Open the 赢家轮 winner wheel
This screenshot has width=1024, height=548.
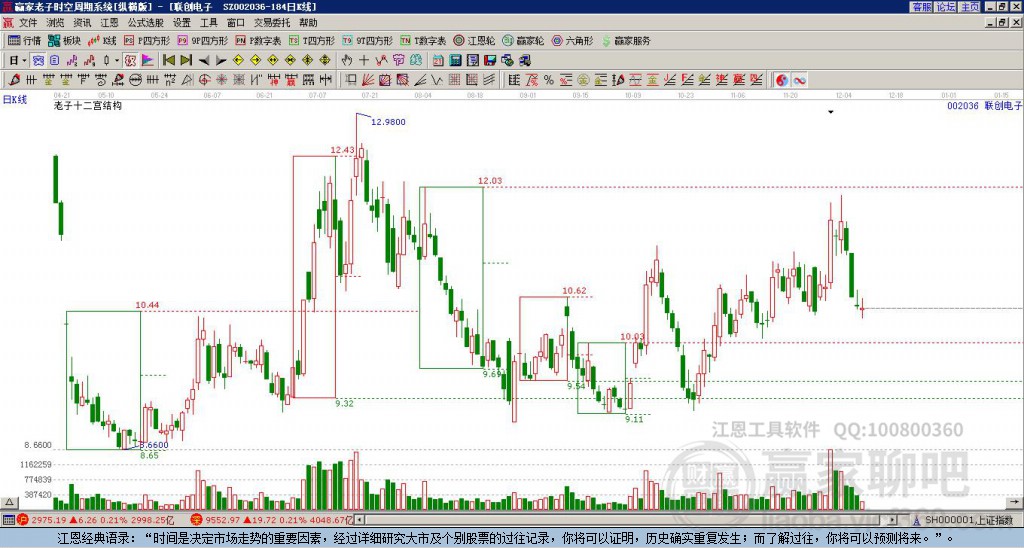523,40
